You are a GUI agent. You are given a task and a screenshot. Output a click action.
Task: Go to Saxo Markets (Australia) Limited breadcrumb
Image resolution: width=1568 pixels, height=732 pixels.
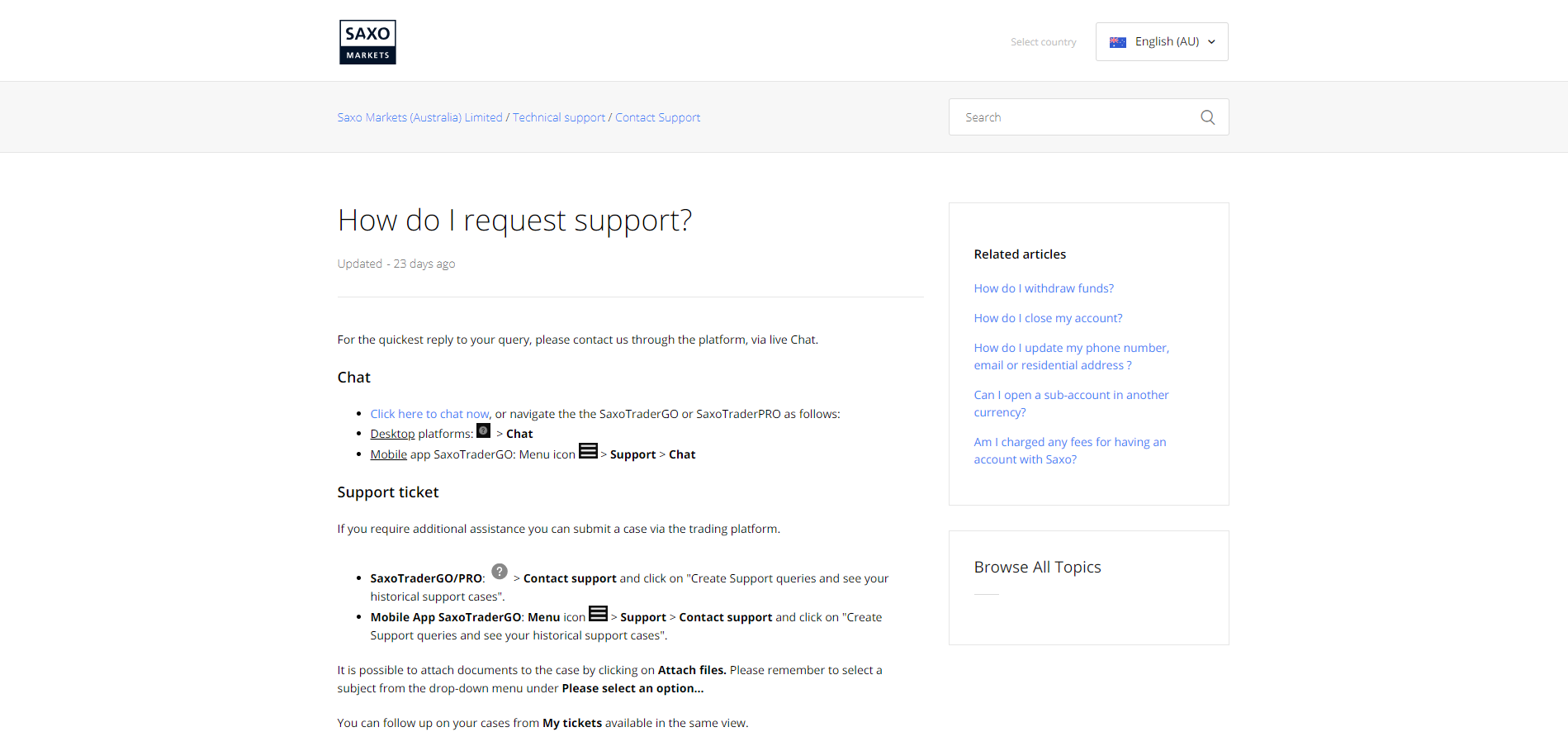tap(419, 117)
